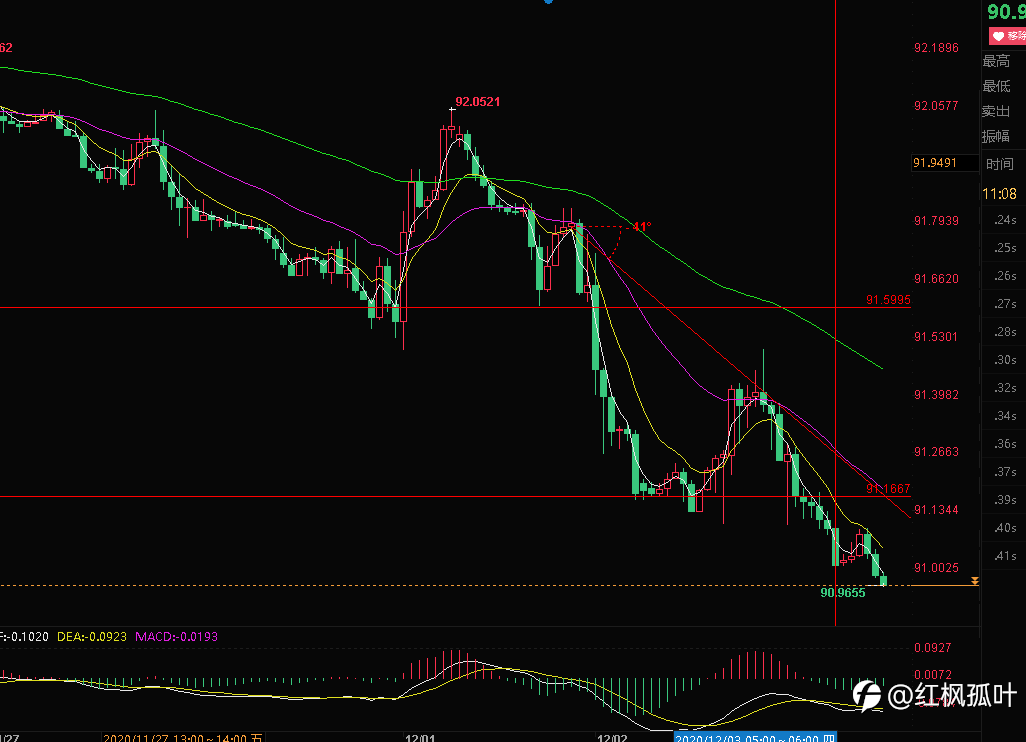Select the highlighted 2020/12/03 05:00~06:00 time label

[755, 737]
